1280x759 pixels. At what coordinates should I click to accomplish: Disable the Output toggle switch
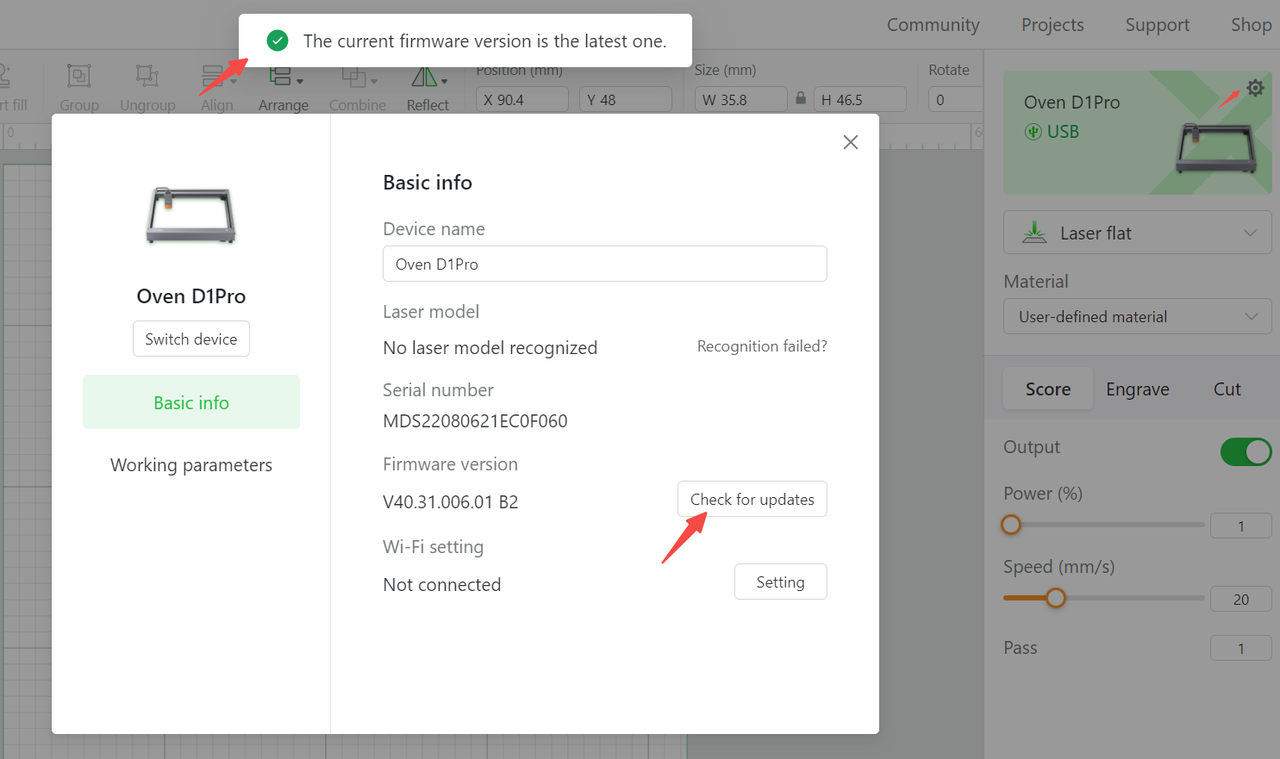point(1246,451)
